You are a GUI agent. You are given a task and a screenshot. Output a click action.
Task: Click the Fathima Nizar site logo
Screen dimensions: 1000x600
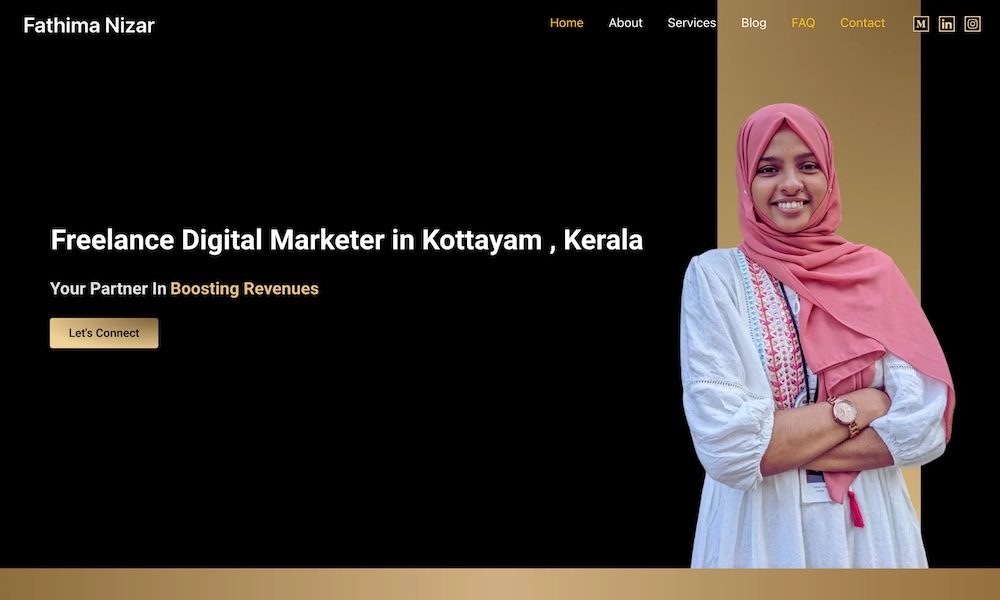[89, 25]
